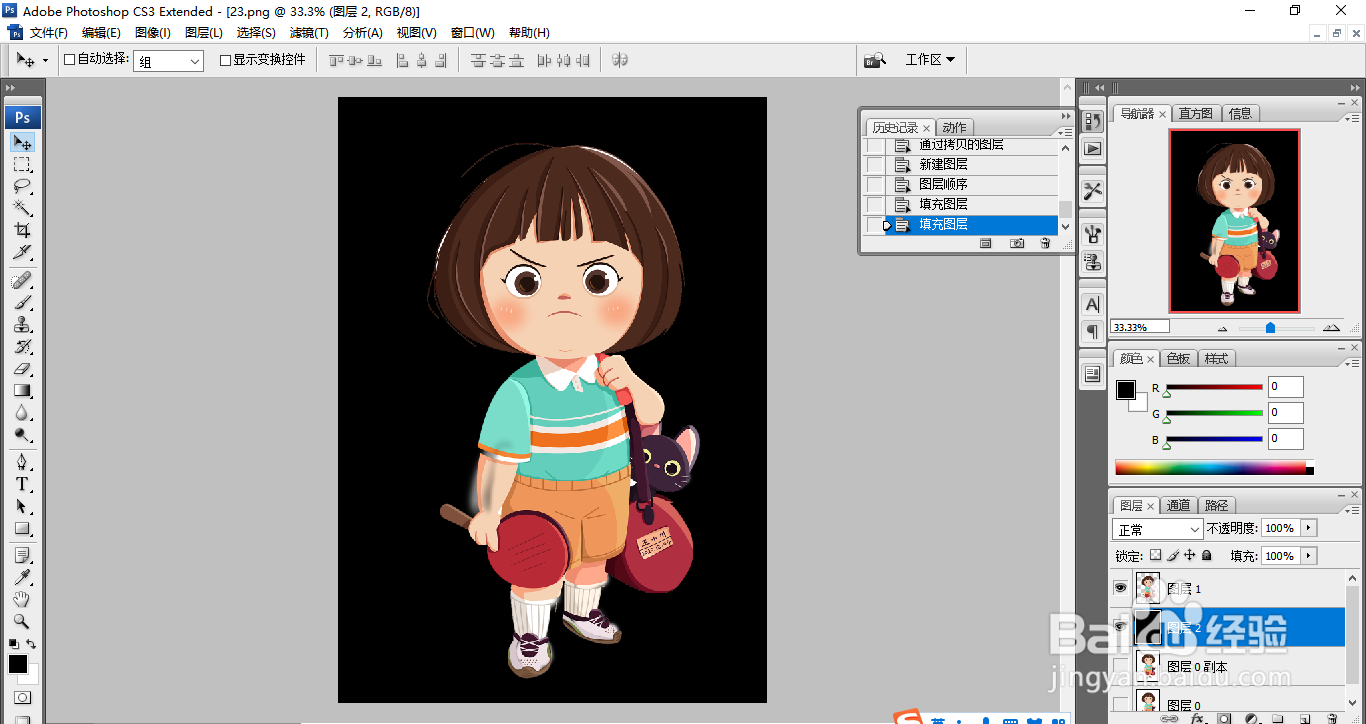Select the Zoom tool
Screen dimensions: 1366x724
point(22,621)
